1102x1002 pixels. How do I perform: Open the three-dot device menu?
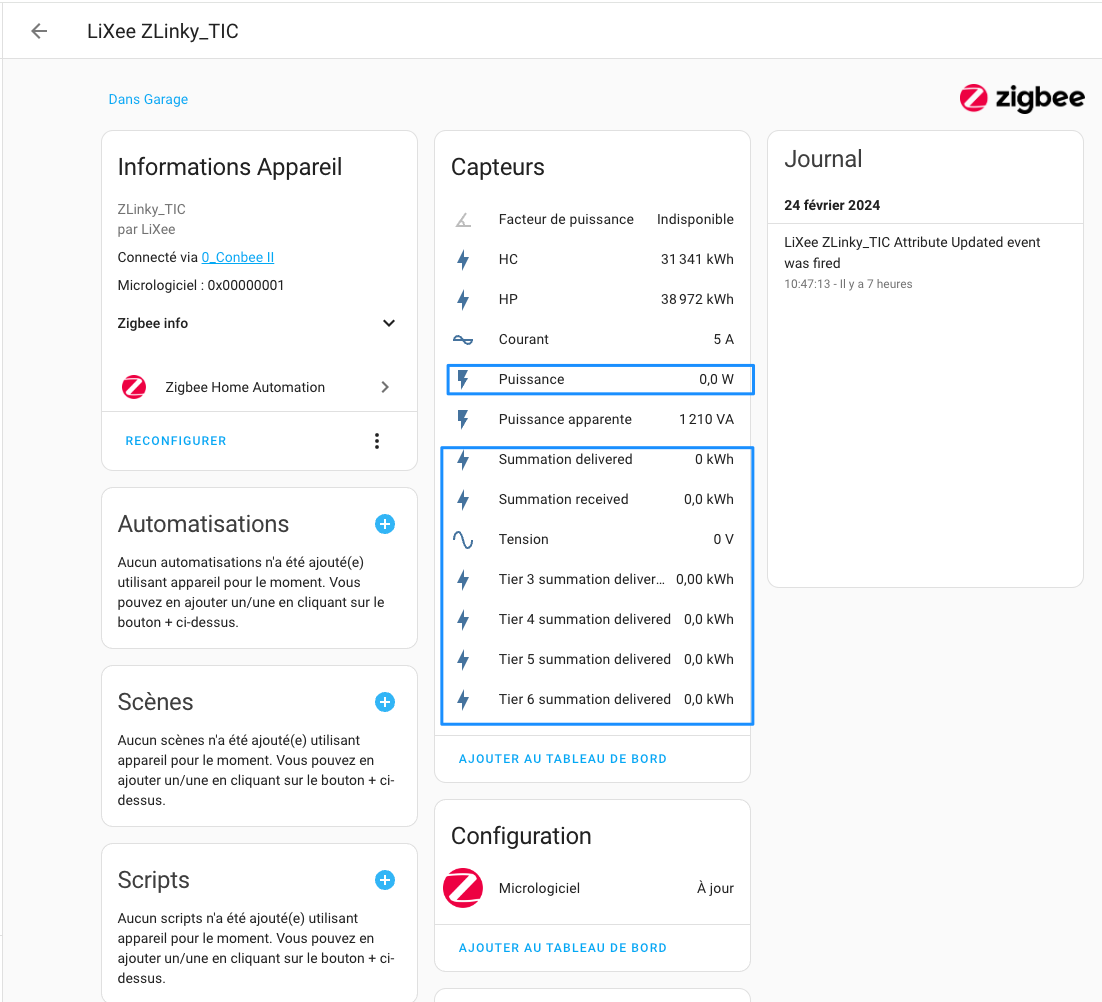click(x=377, y=441)
